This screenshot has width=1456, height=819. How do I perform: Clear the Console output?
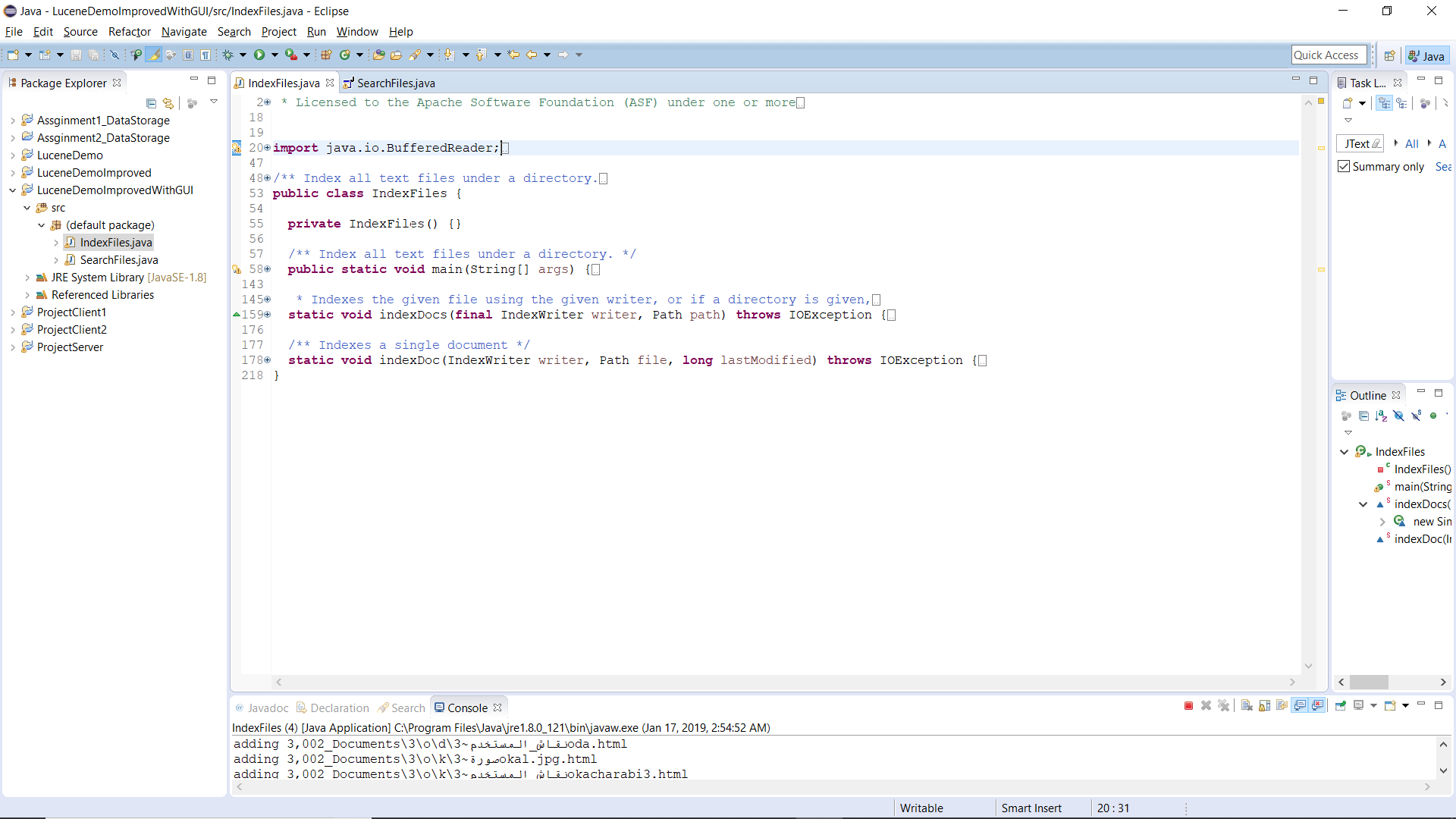1246,706
